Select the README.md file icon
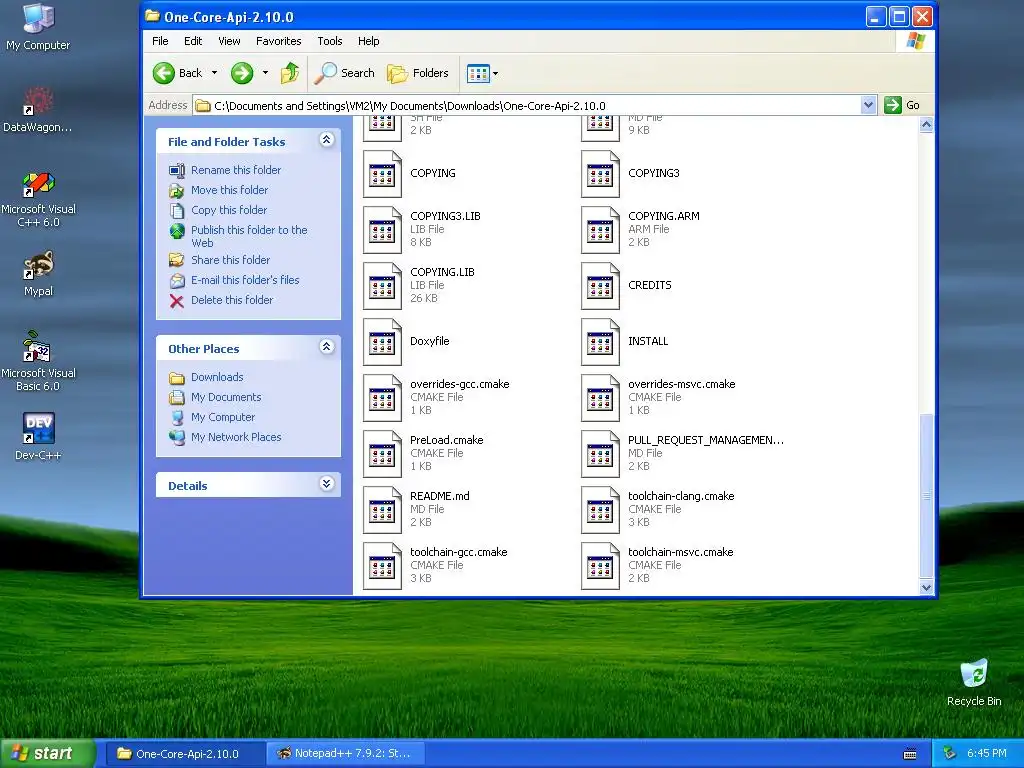Screen dimensions: 1024x768 click(382, 511)
